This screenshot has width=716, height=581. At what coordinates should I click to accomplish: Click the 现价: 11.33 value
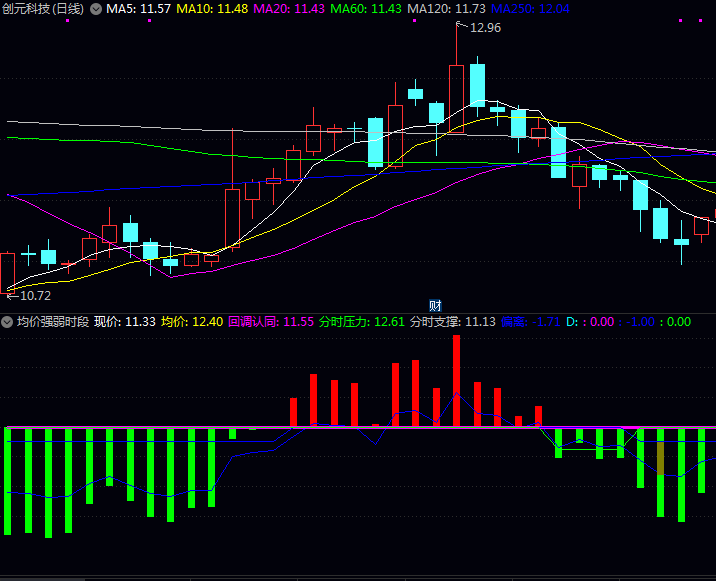[x=125, y=322]
